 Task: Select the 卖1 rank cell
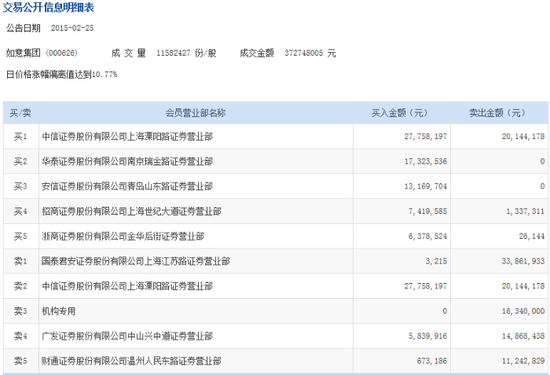click(x=20, y=261)
